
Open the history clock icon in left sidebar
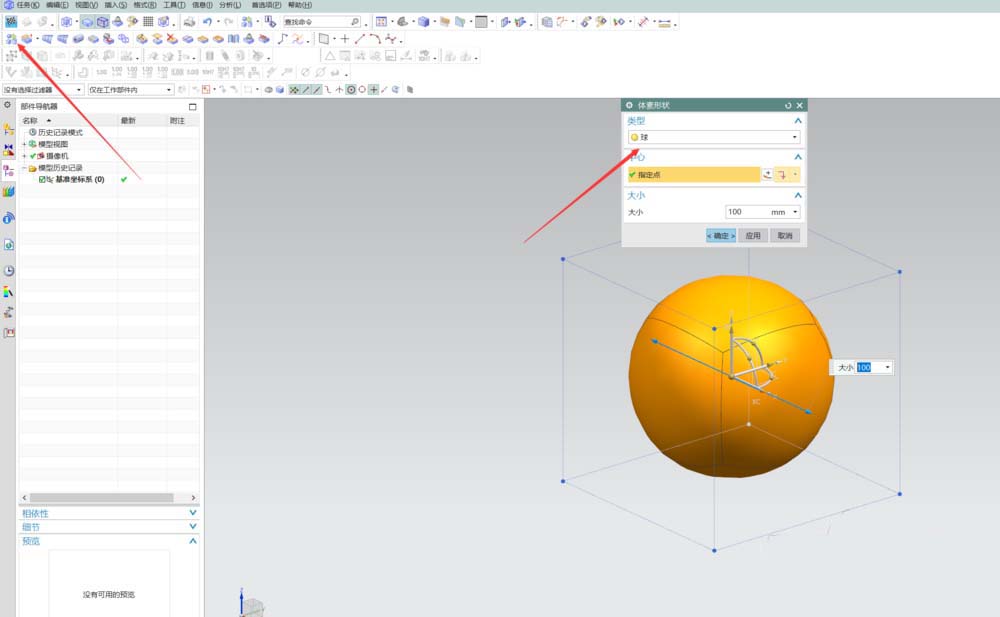pyautogui.click(x=9, y=271)
